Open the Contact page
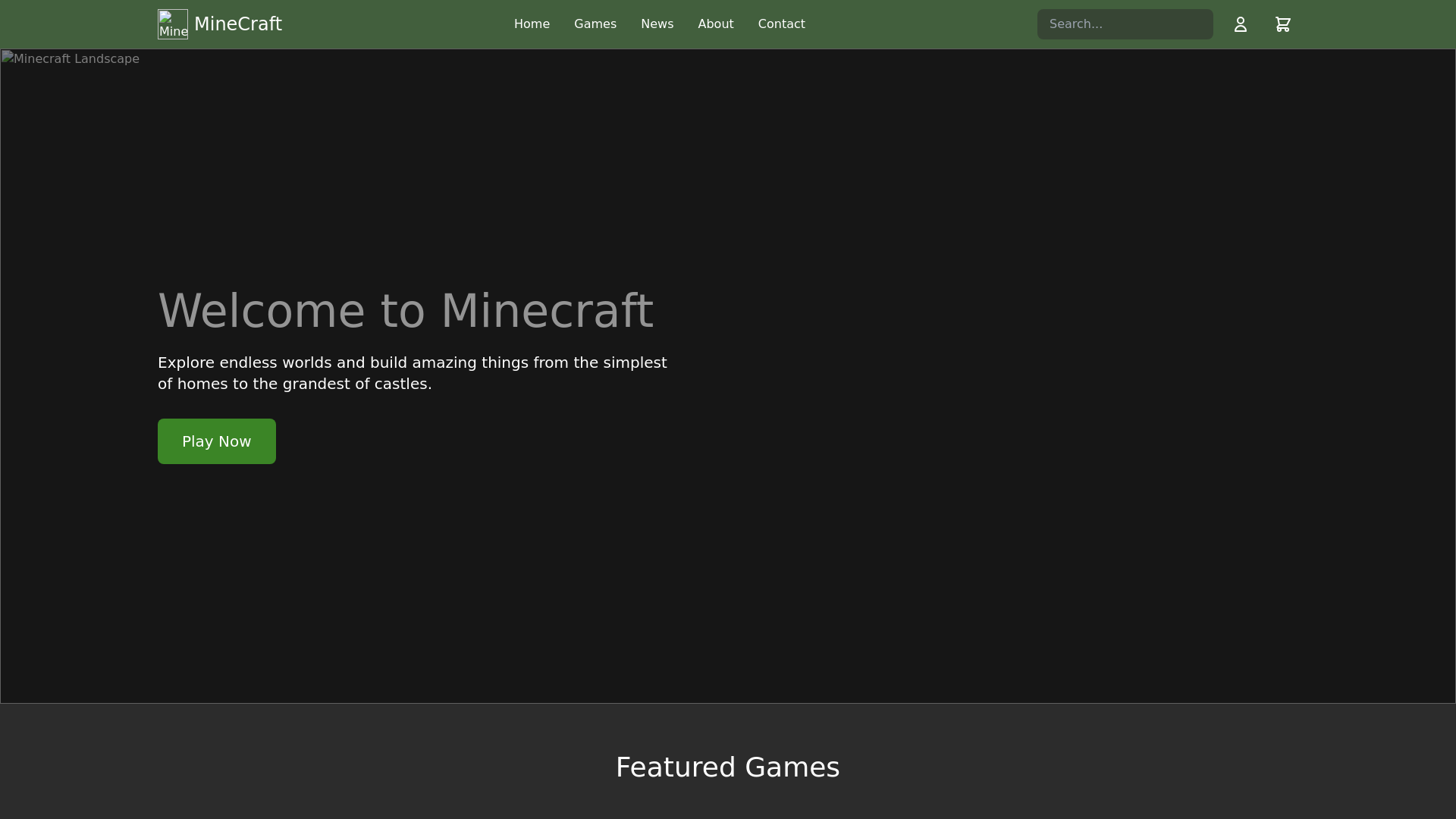Image resolution: width=1456 pixels, height=819 pixels. coord(781,24)
